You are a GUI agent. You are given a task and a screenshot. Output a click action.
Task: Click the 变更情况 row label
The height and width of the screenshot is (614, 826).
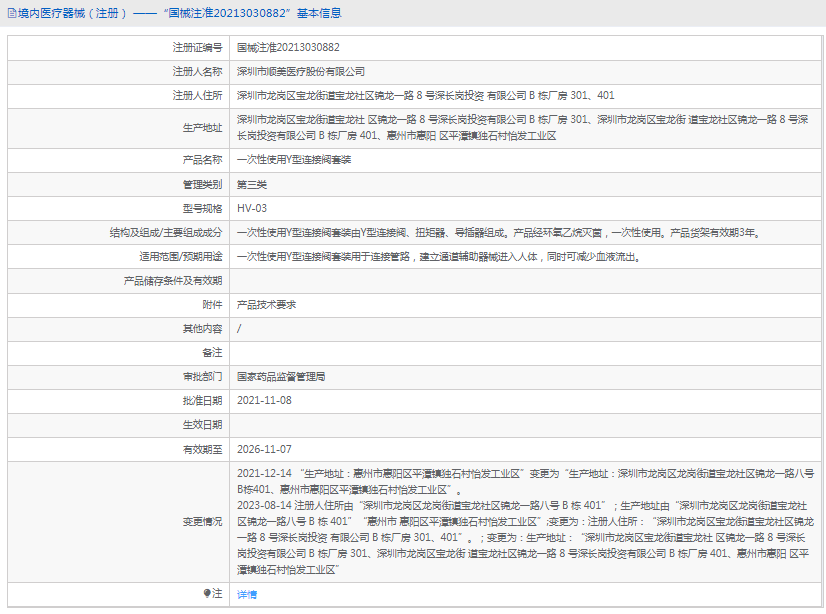202,522
